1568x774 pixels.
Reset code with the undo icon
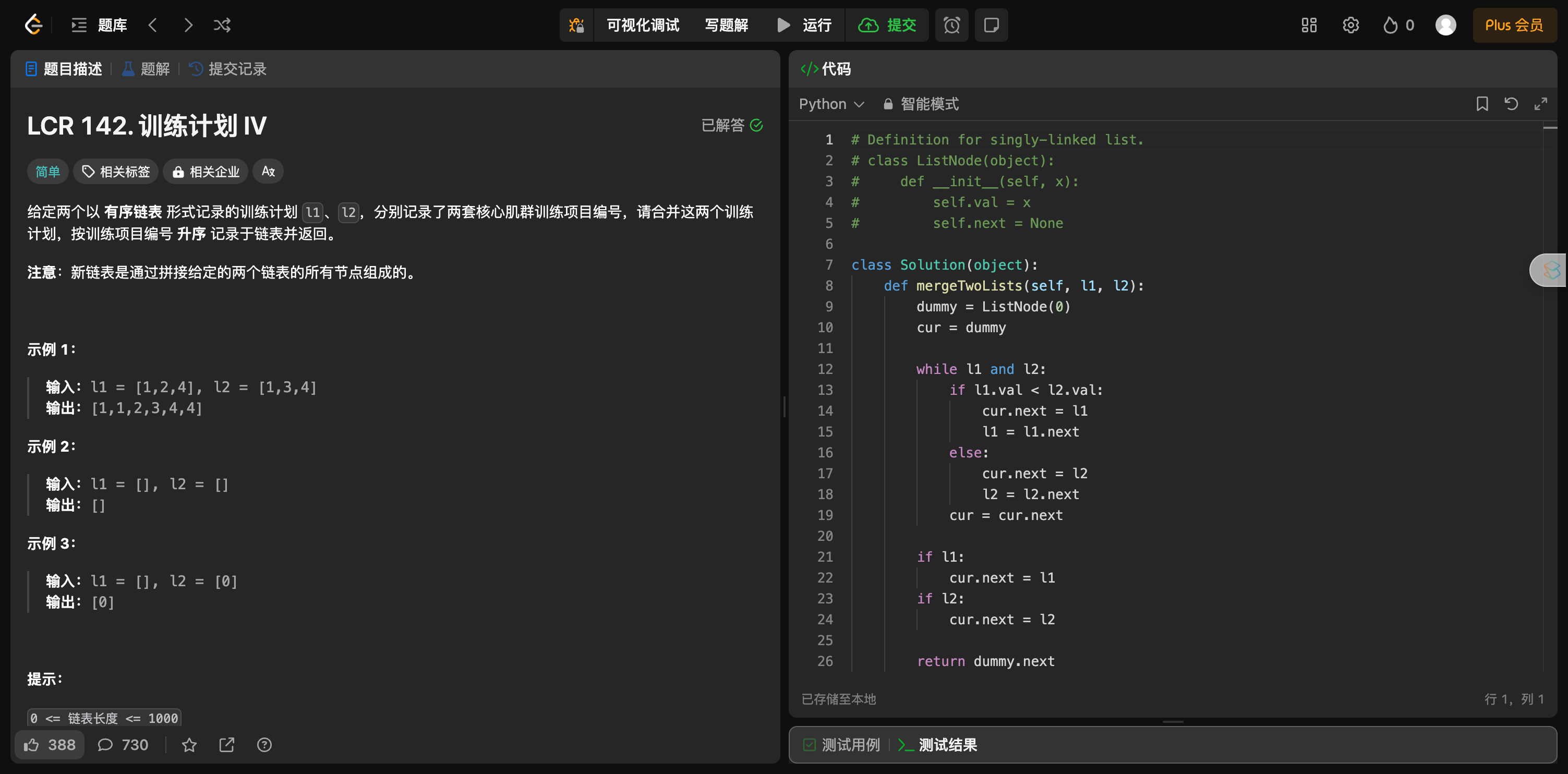point(1511,104)
